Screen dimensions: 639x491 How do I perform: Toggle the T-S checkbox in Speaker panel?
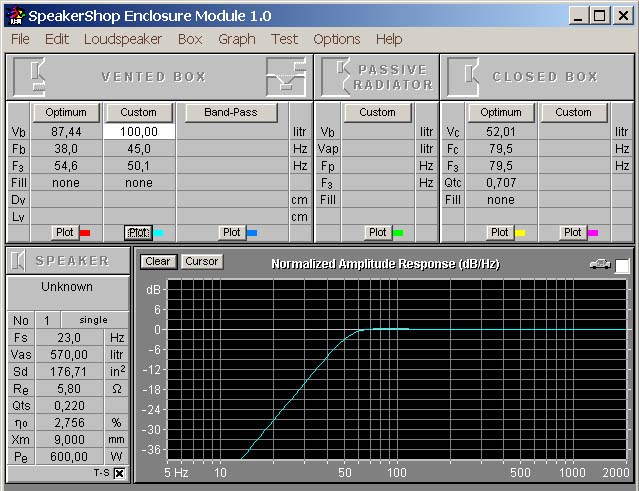click(119, 473)
